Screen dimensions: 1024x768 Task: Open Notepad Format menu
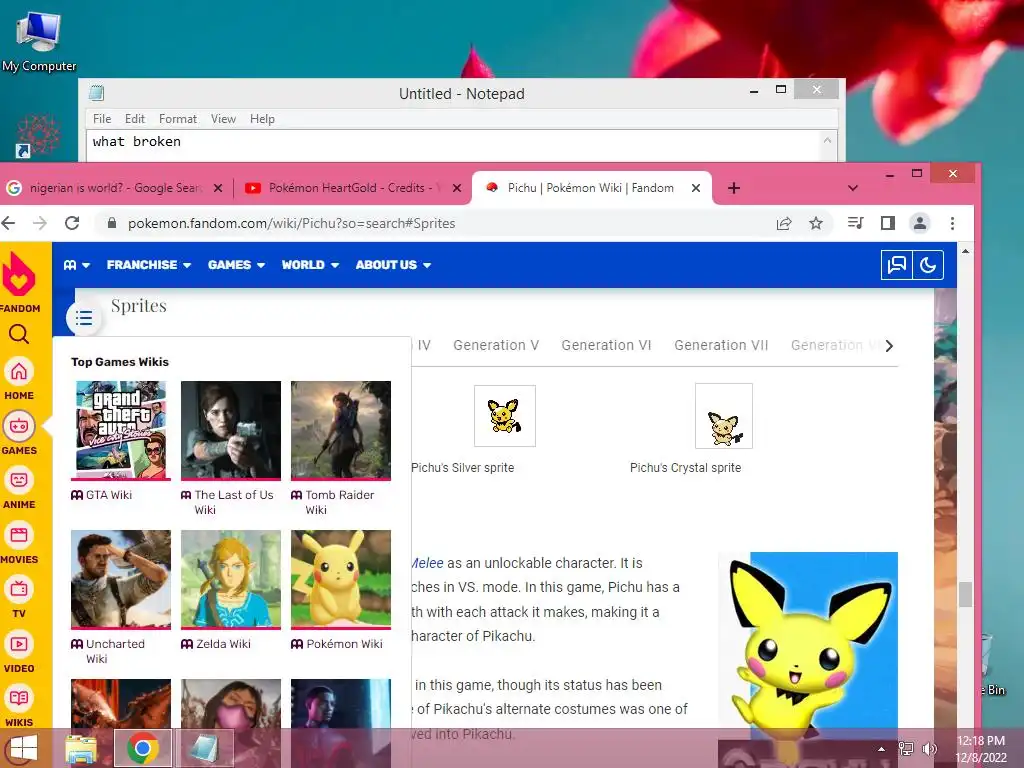point(178,119)
